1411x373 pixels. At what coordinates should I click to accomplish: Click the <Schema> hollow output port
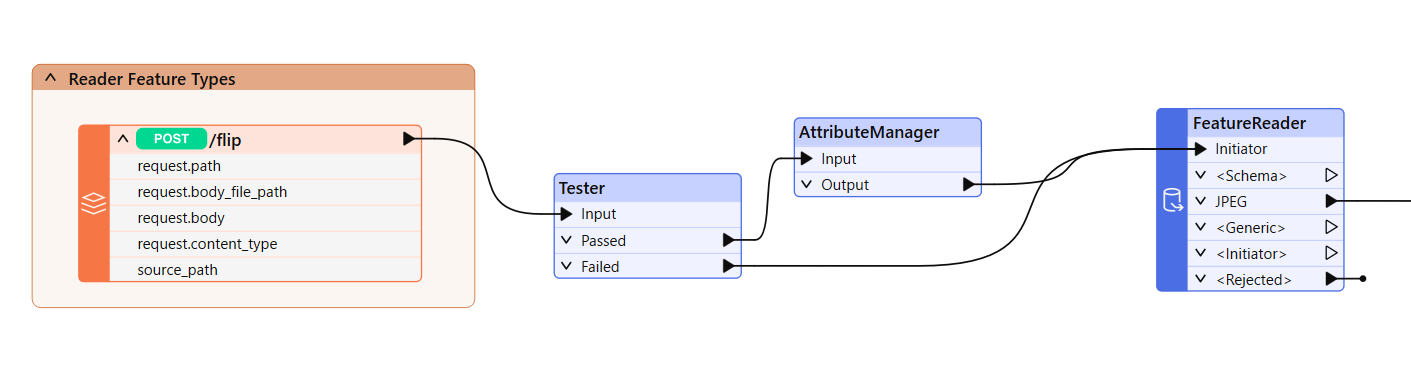(1331, 175)
